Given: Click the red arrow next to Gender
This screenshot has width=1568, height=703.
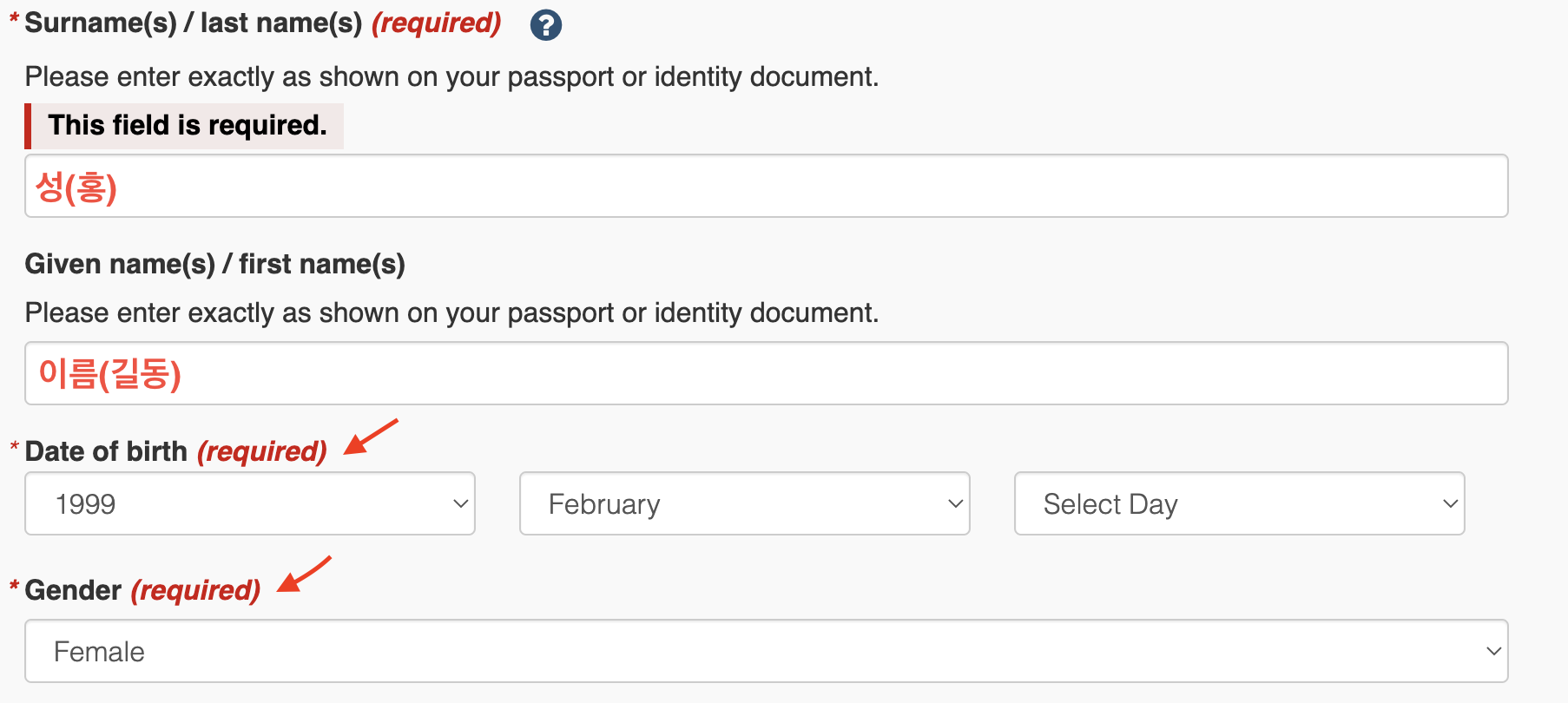Looking at the screenshot, I should [304, 574].
